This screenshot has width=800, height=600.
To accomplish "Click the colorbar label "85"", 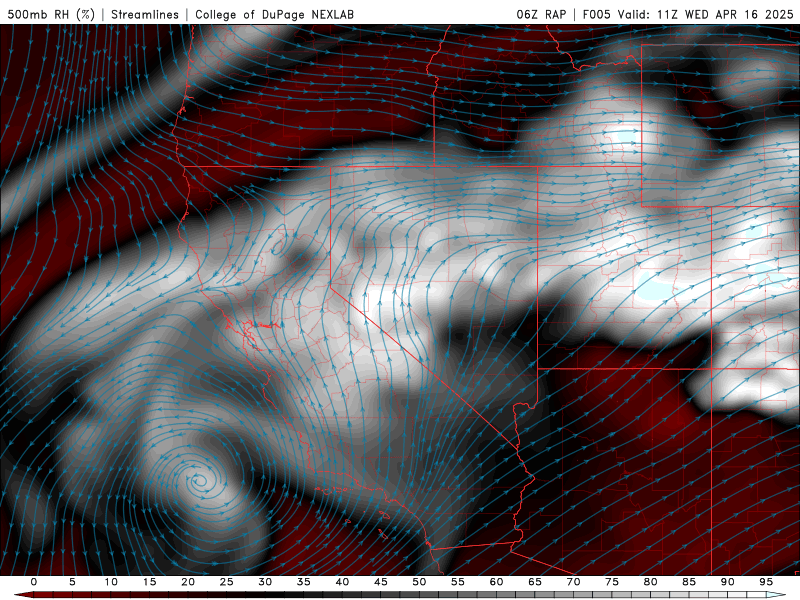I will click(x=689, y=582).
